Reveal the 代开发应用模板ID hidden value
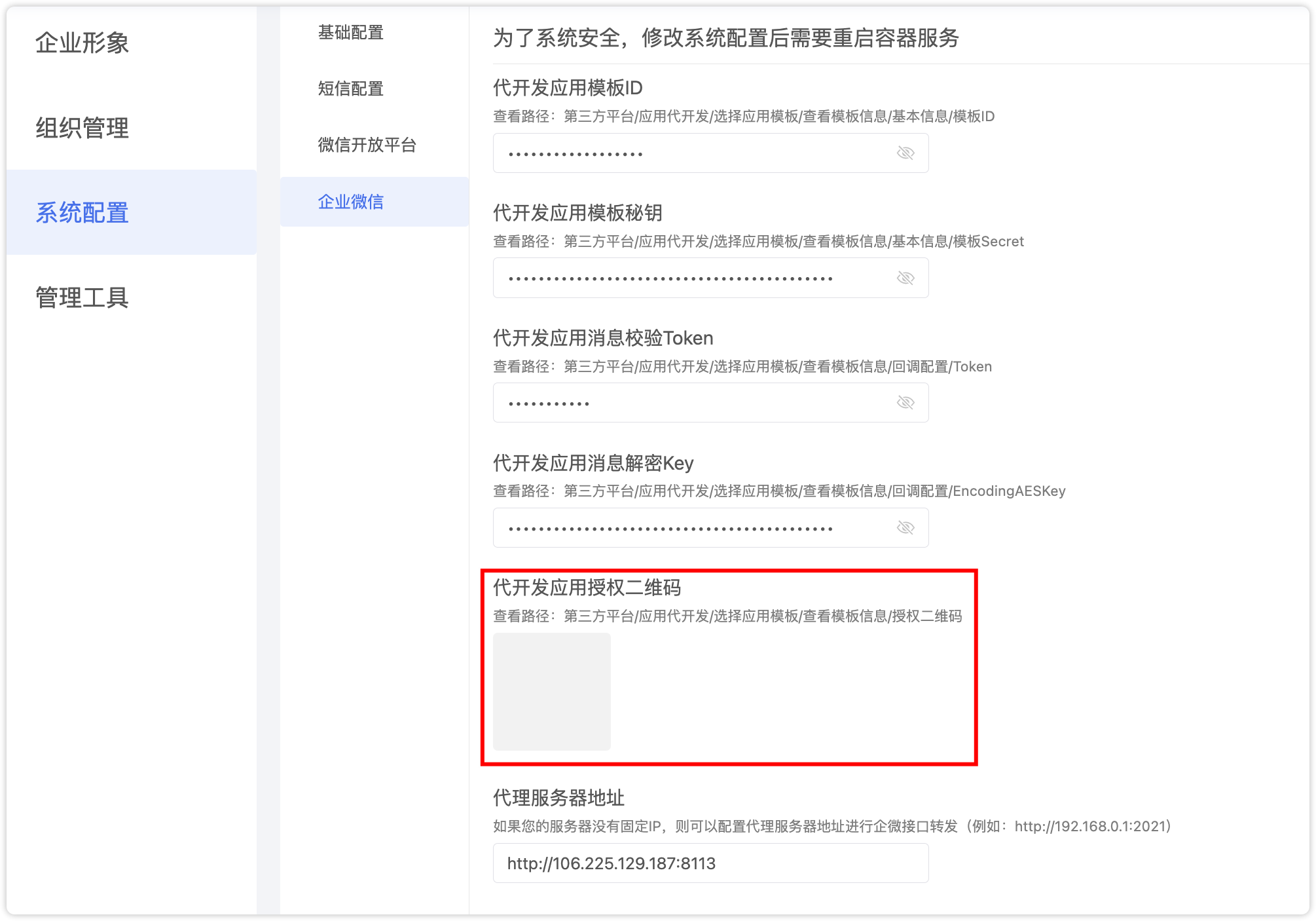 coord(905,153)
